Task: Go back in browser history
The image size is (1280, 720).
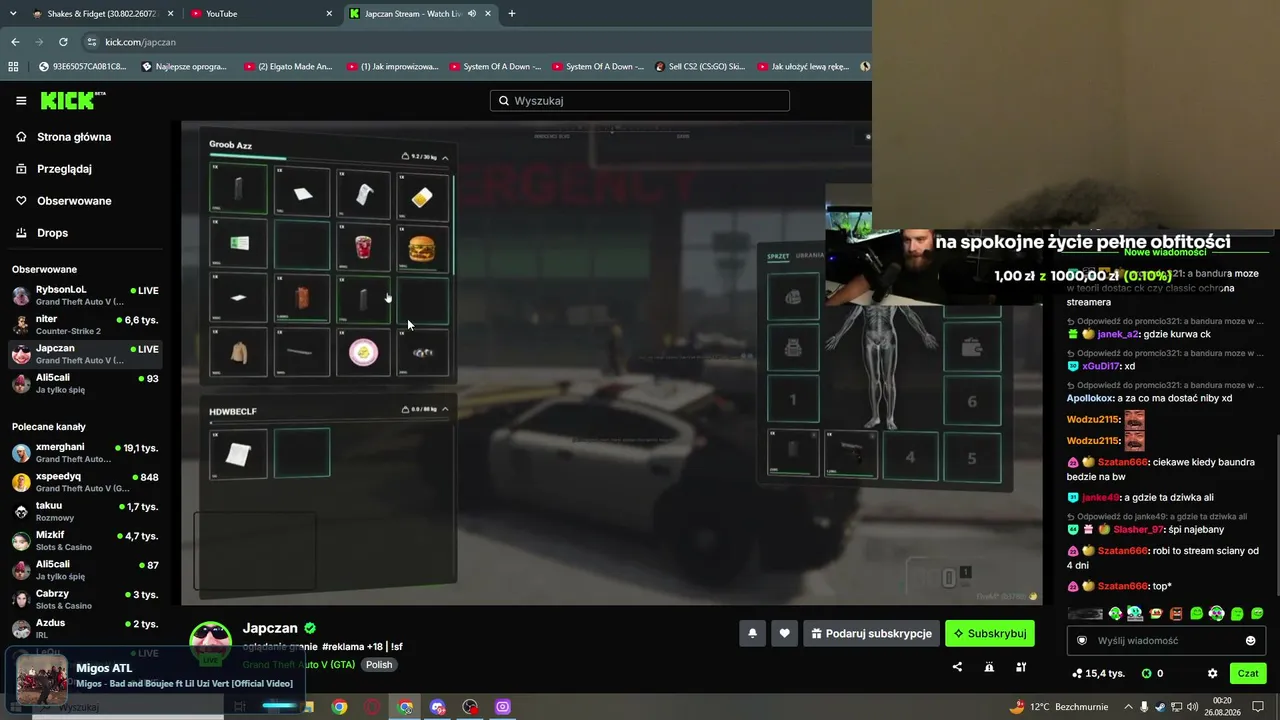Action: click(15, 42)
